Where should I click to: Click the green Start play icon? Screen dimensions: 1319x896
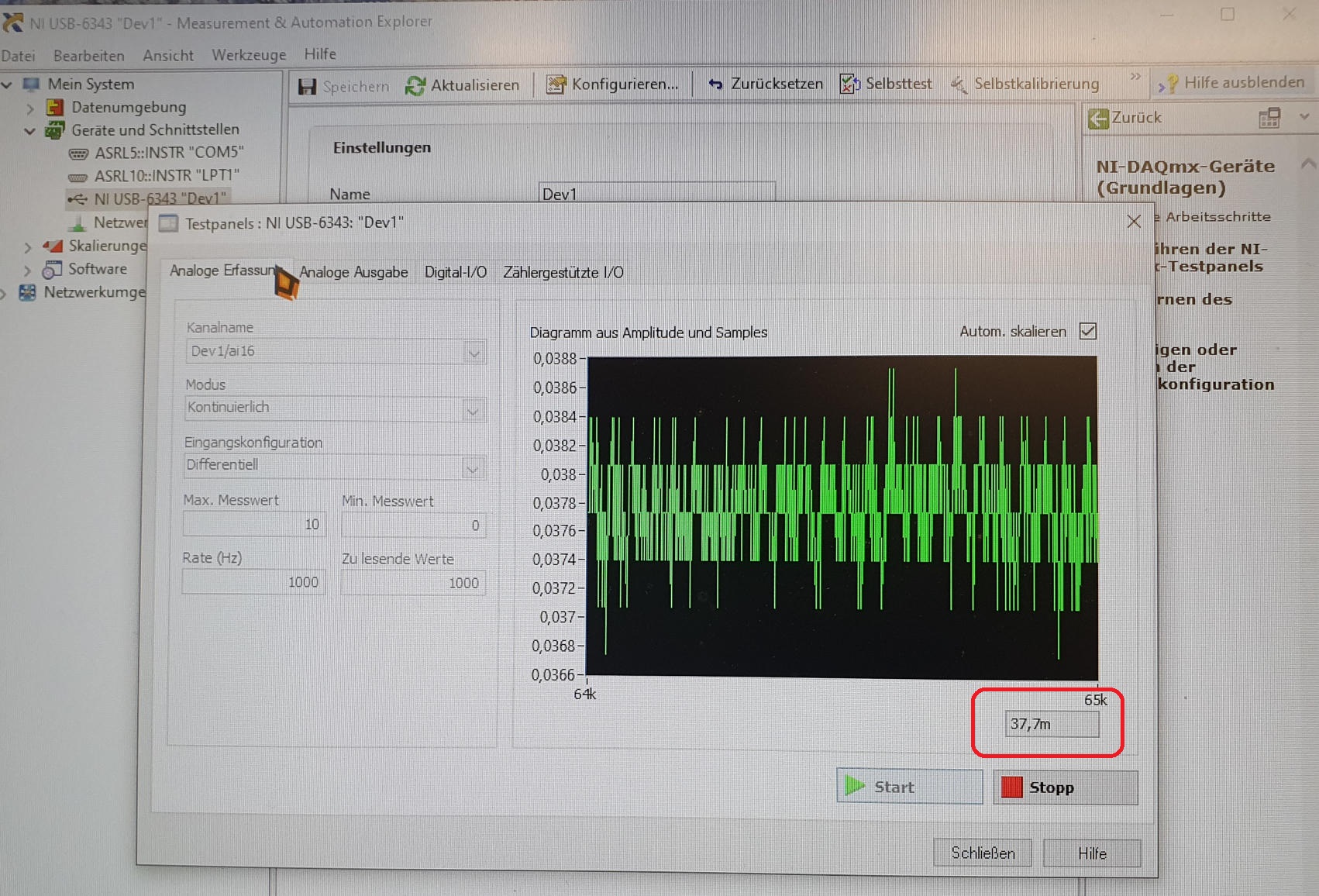tap(855, 786)
